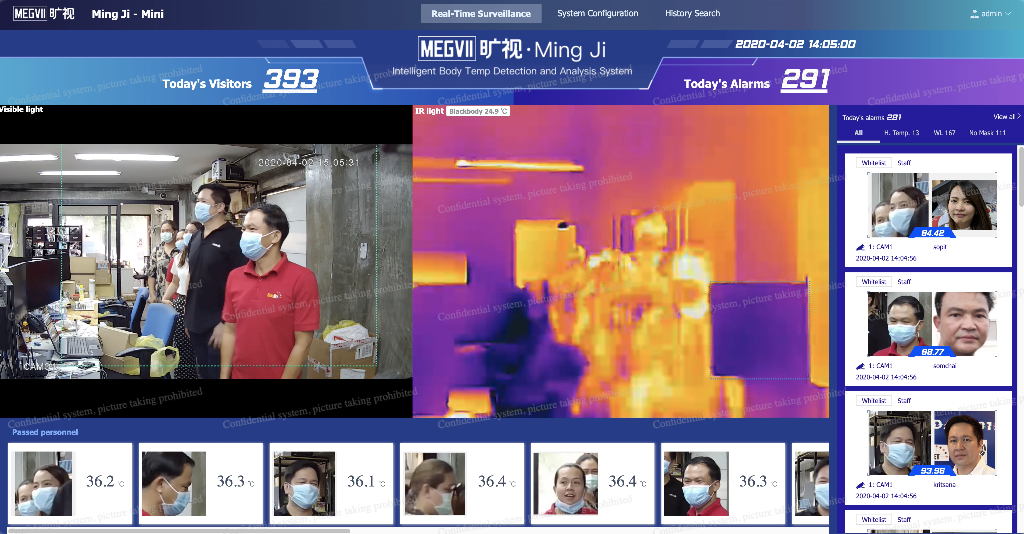Click the kritsana name label

pos(944,484)
